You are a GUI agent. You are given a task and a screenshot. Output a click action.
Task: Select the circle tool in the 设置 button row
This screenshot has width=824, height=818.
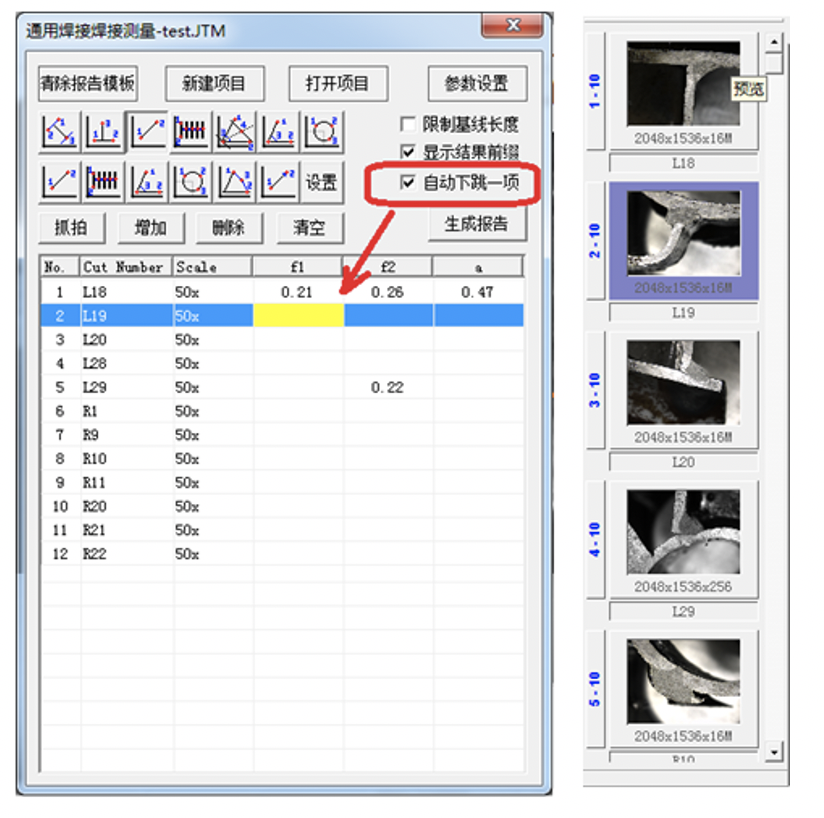191,182
